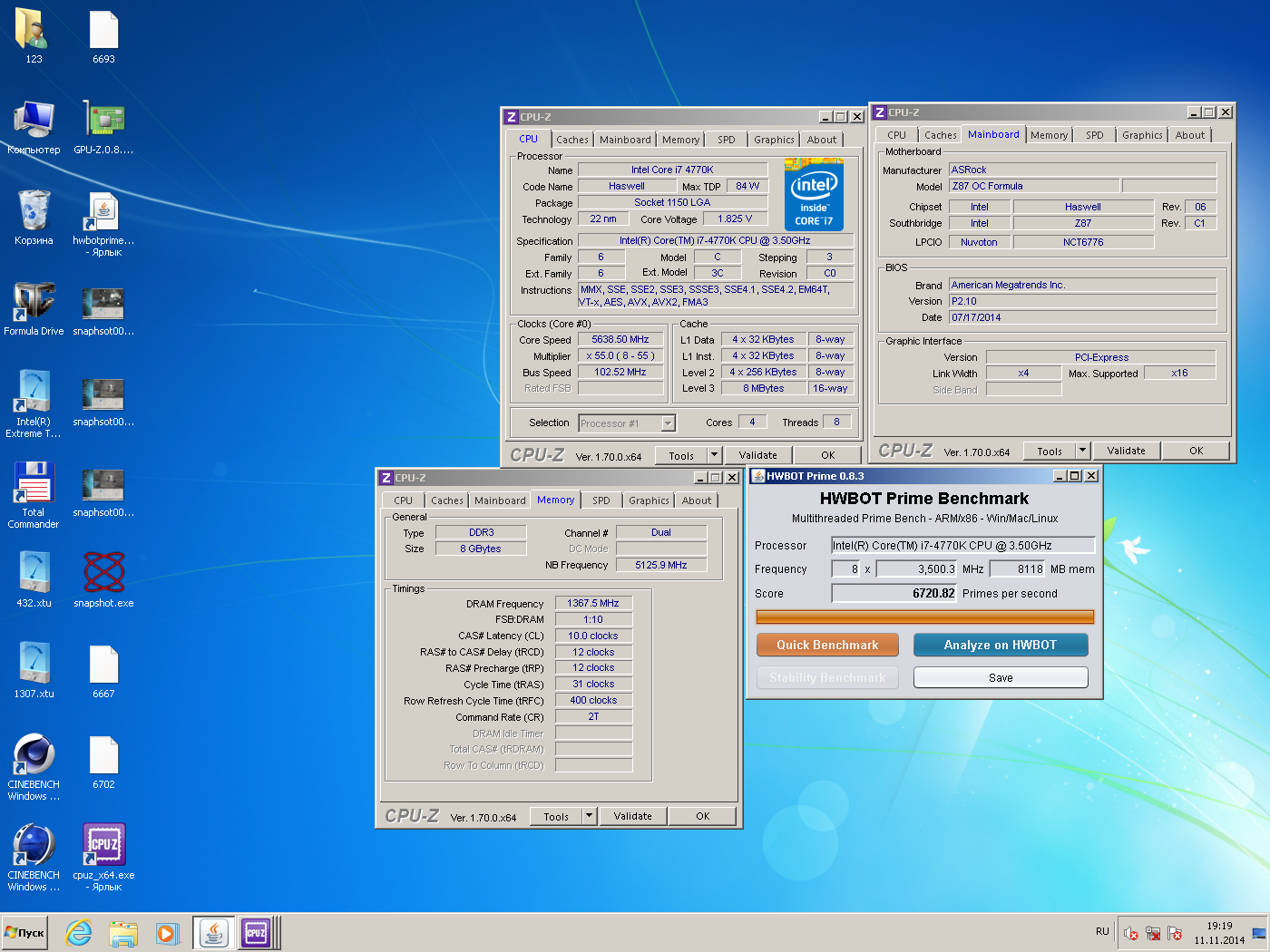Click the network icon in system tray

(1153, 933)
